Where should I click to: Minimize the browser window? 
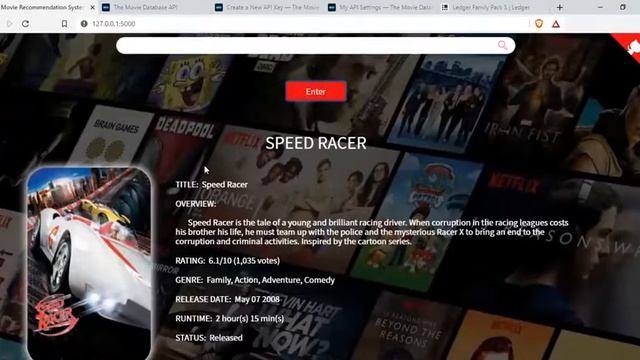tap(600, 7)
